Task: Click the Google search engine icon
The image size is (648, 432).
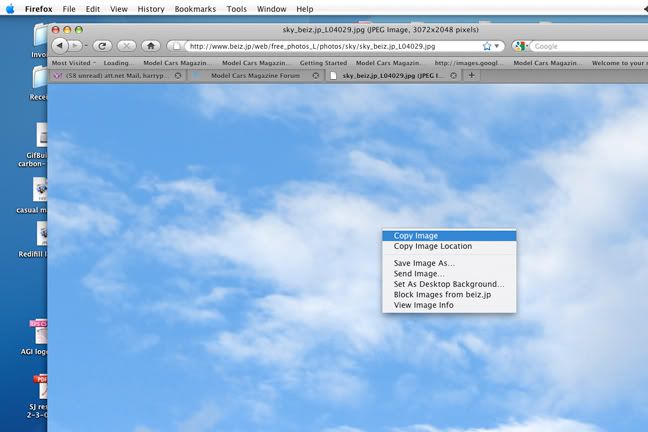Action: click(520, 46)
